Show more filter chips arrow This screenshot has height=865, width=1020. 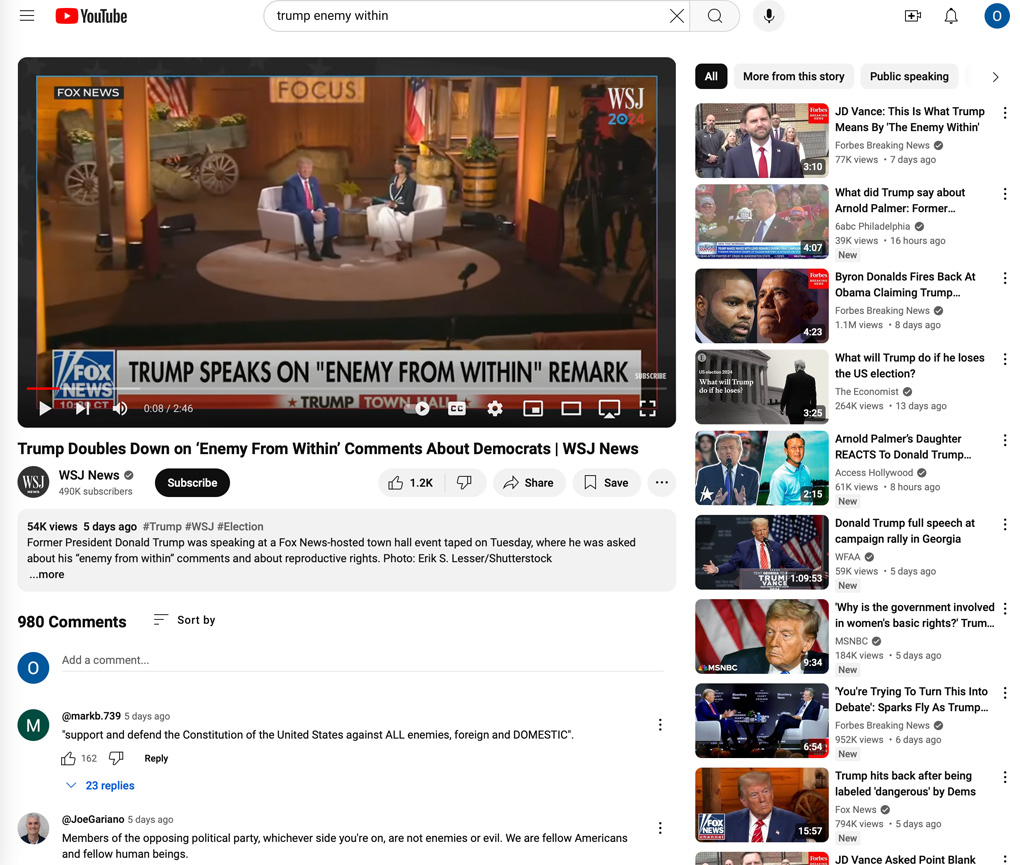click(995, 77)
